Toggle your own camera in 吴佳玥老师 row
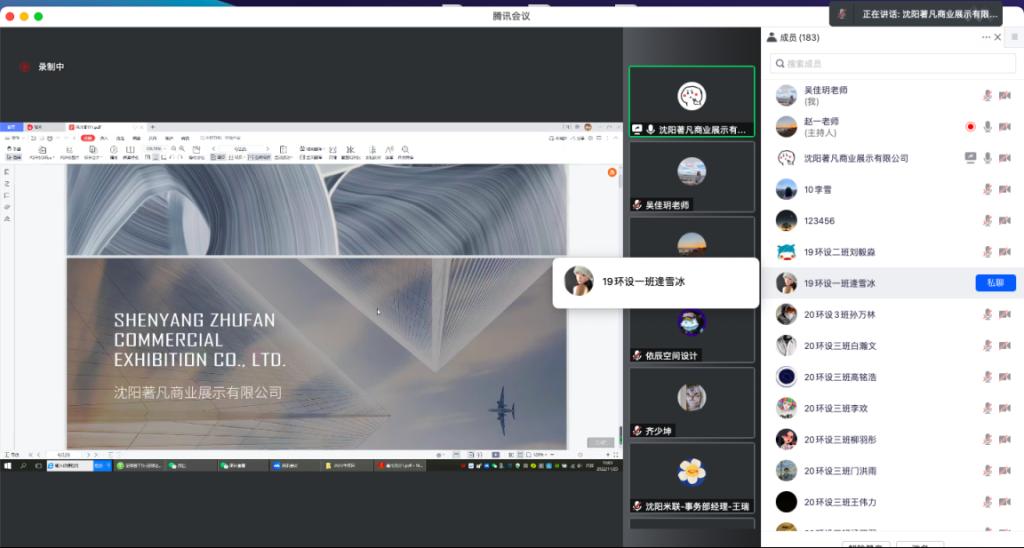Image resolution: width=1024 pixels, height=548 pixels. 1004,95
